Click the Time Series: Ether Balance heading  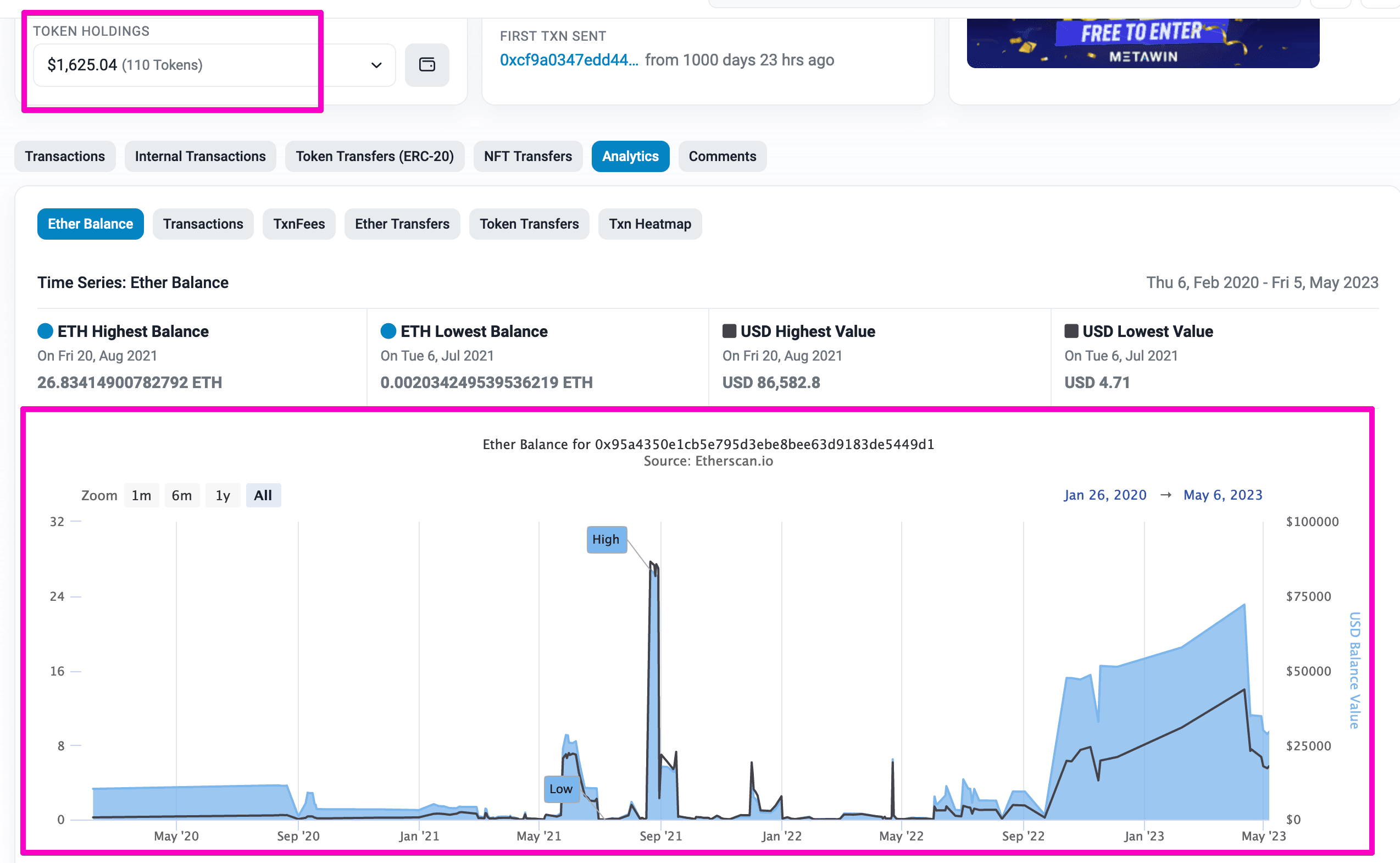click(x=133, y=283)
